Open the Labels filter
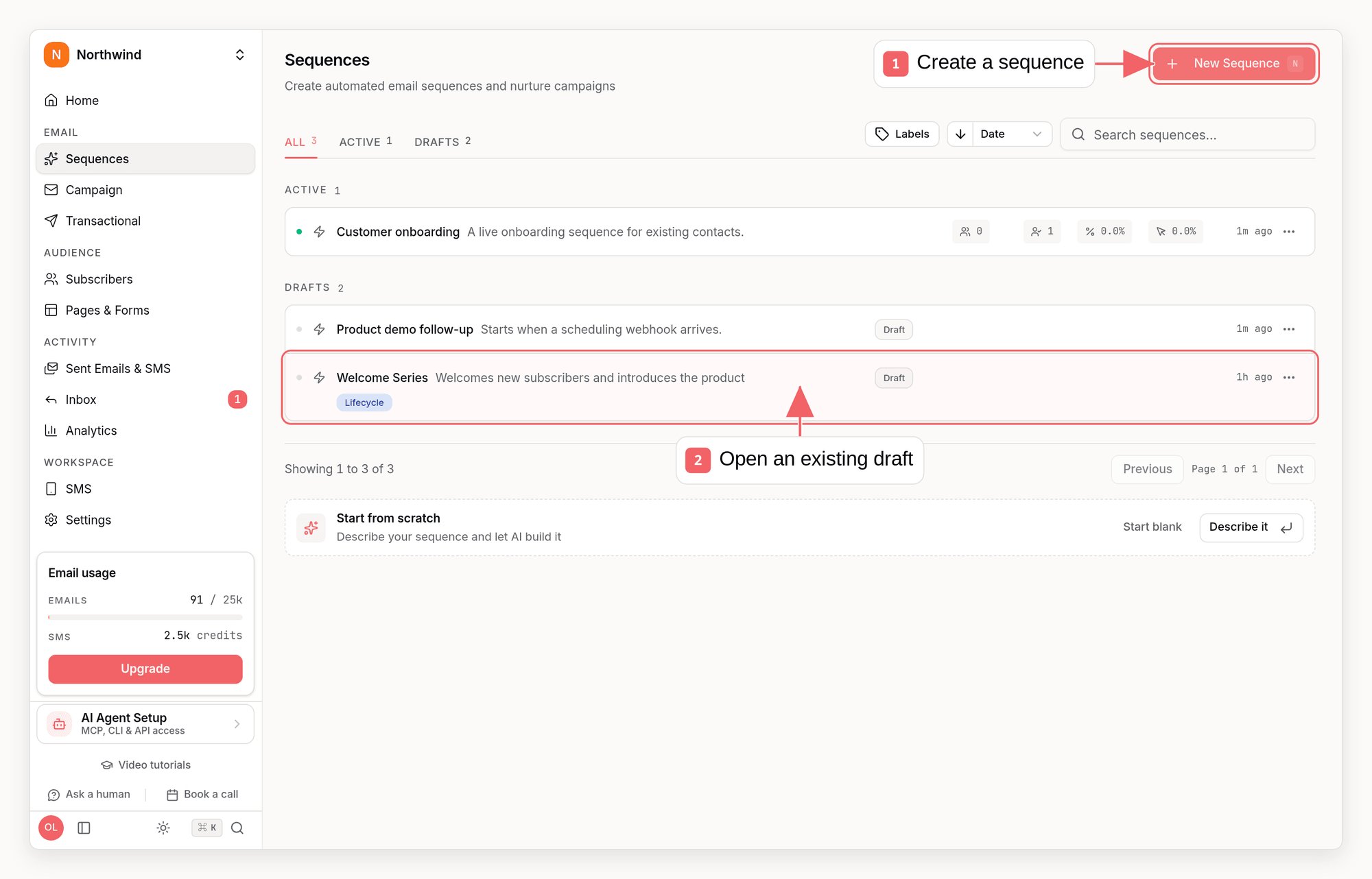Screen dimensions: 1372x879 point(902,134)
